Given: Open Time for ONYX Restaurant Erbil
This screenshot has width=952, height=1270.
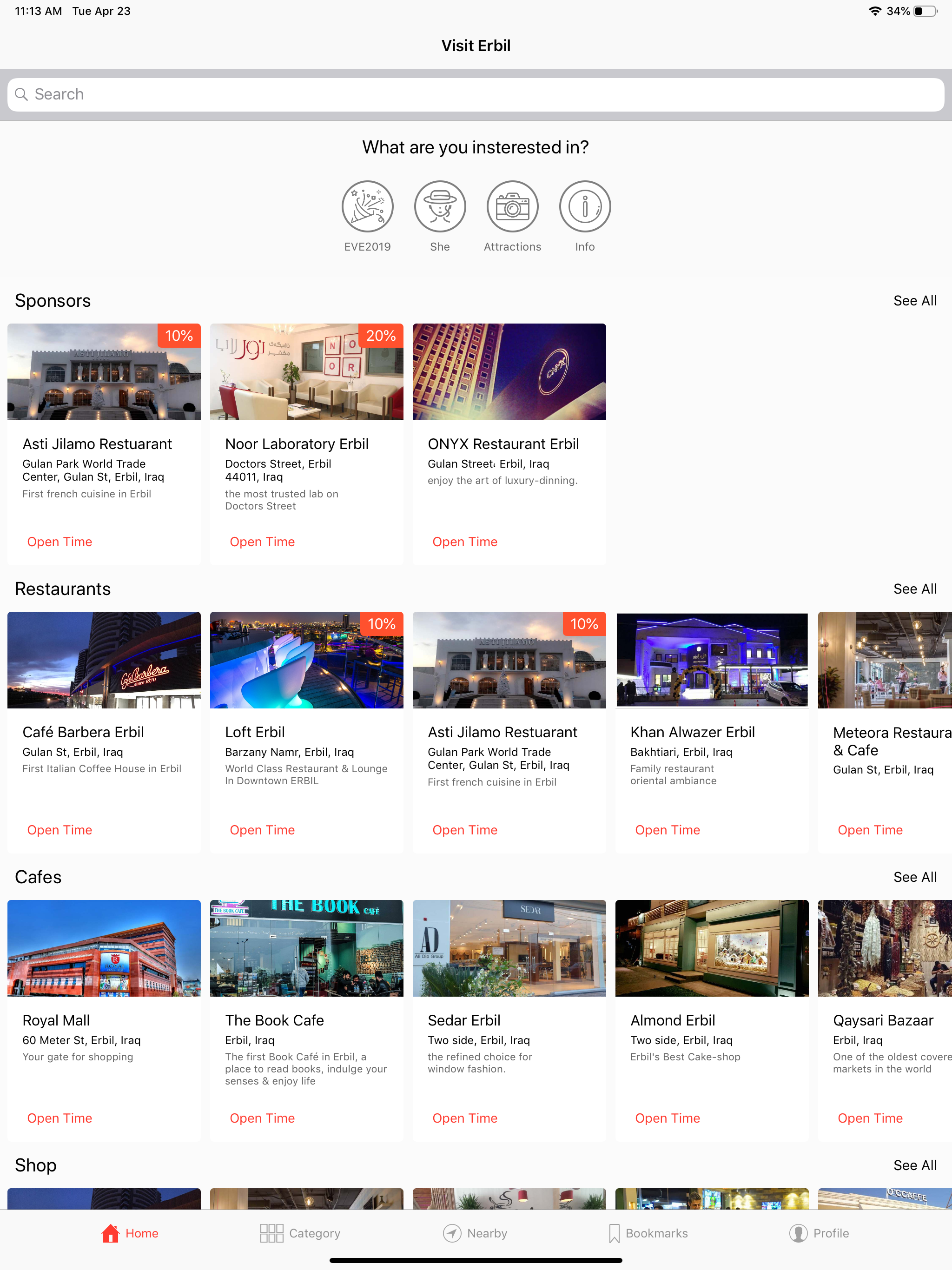Looking at the screenshot, I should [x=465, y=542].
